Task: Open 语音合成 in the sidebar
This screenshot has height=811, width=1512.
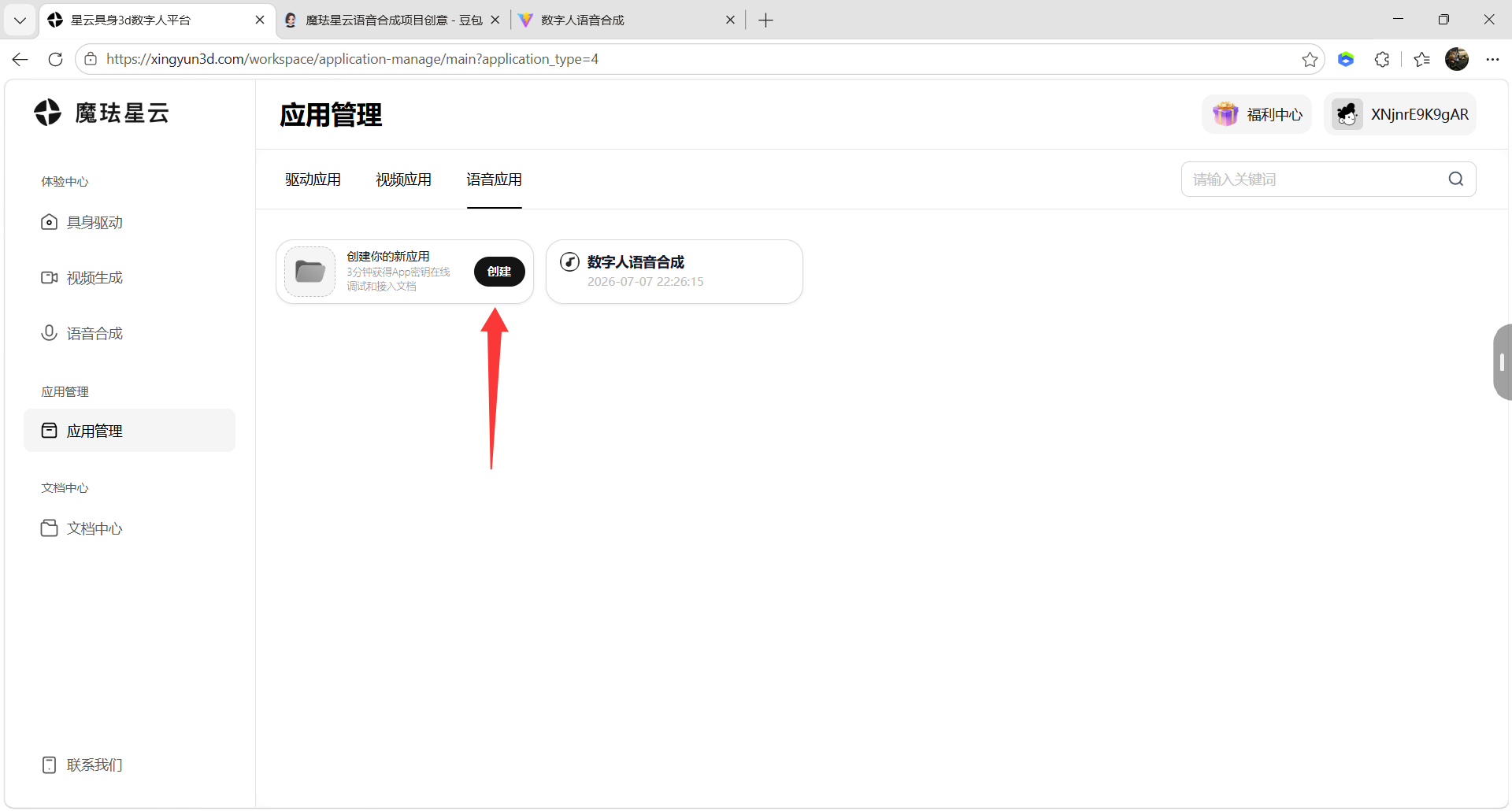Action: tap(129, 334)
